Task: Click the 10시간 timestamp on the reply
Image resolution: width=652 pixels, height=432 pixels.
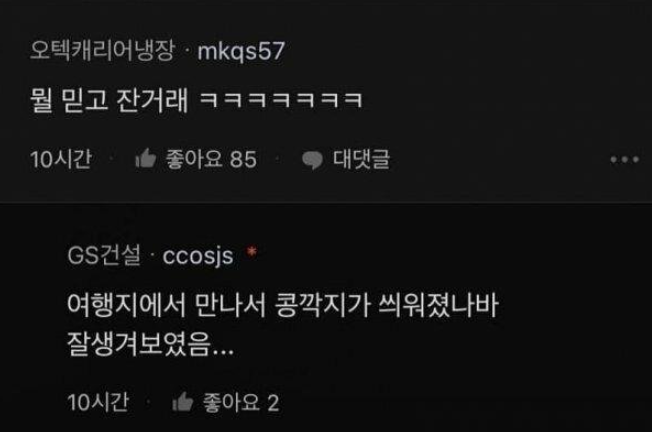Action: tap(98, 402)
